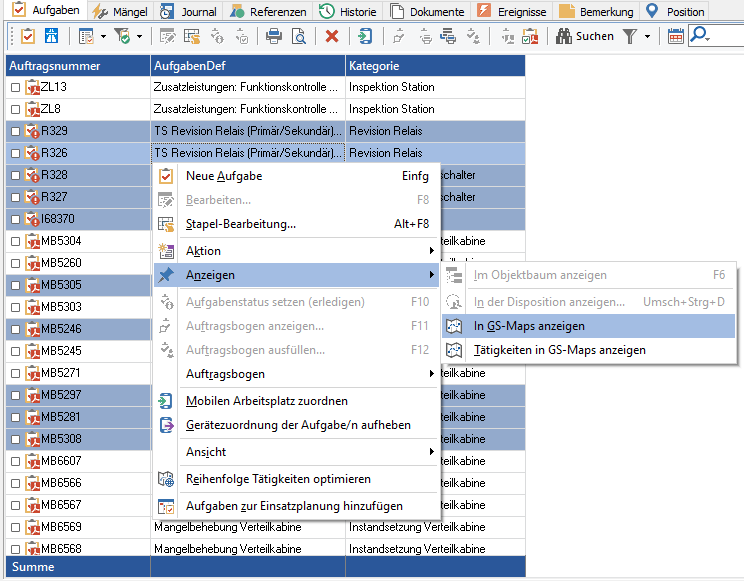Click the magnifier search field

[716, 36]
